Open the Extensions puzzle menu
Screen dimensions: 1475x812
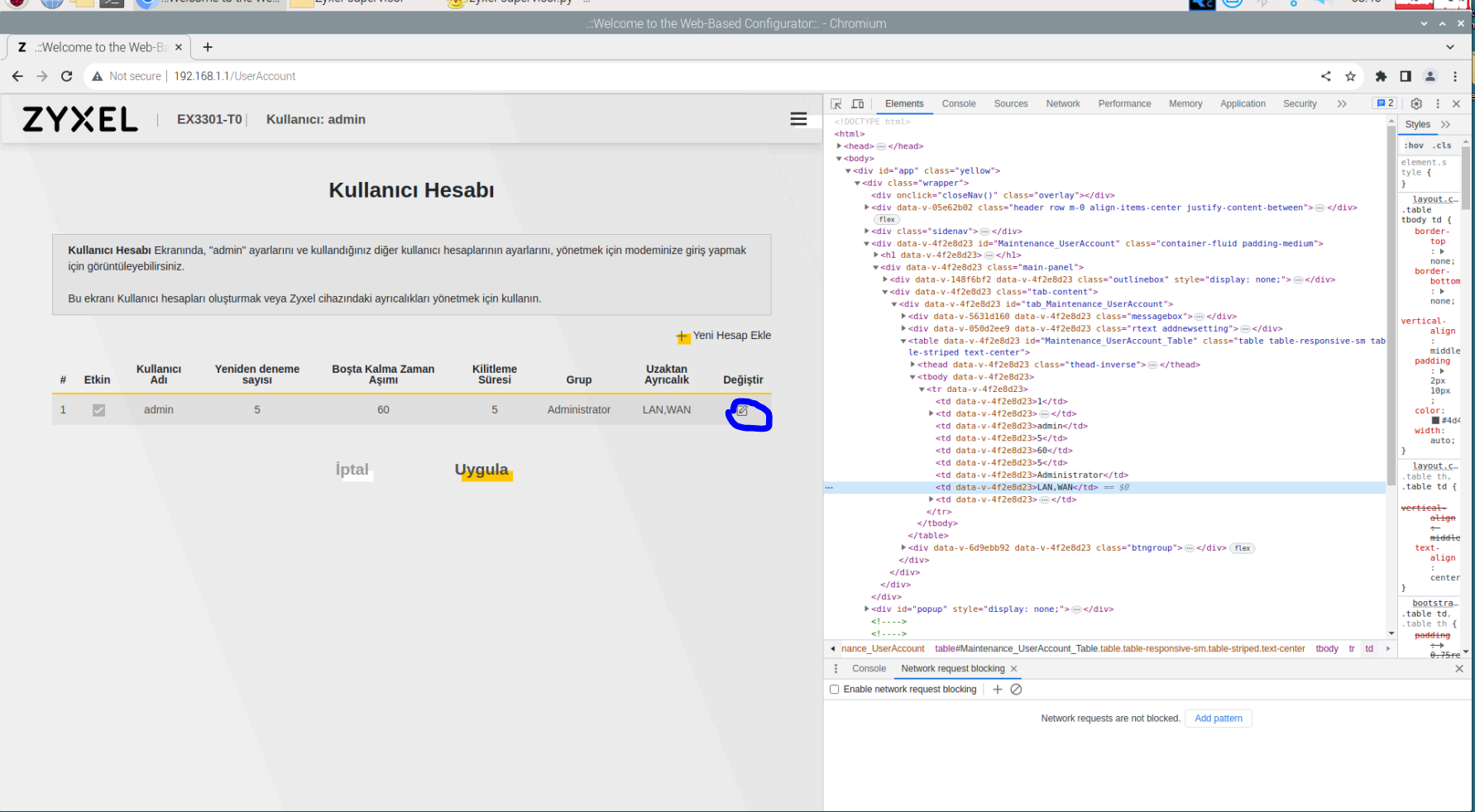coord(1381,76)
